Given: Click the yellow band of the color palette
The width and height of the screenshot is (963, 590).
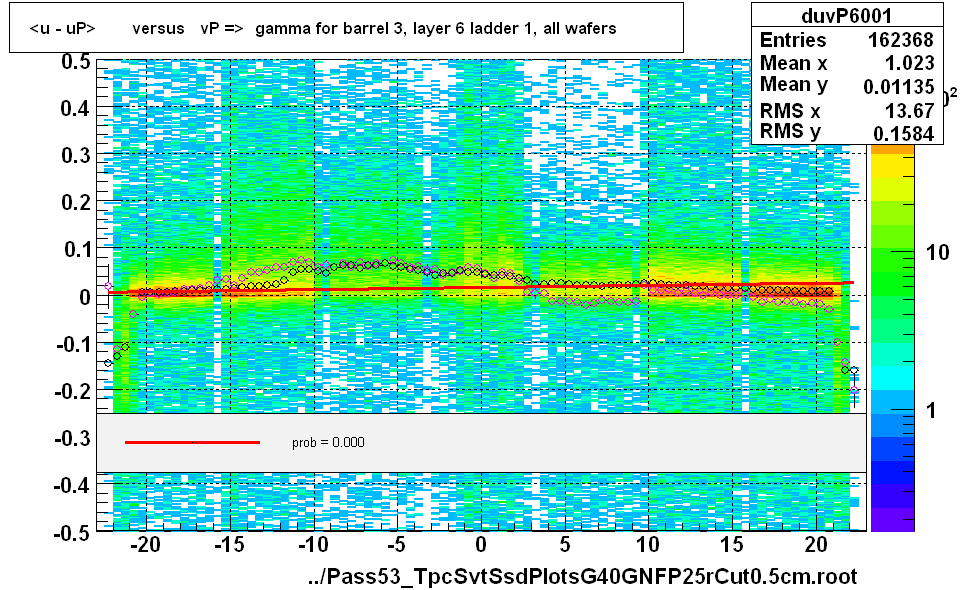Looking at the screenshot, I should [892, 166].
